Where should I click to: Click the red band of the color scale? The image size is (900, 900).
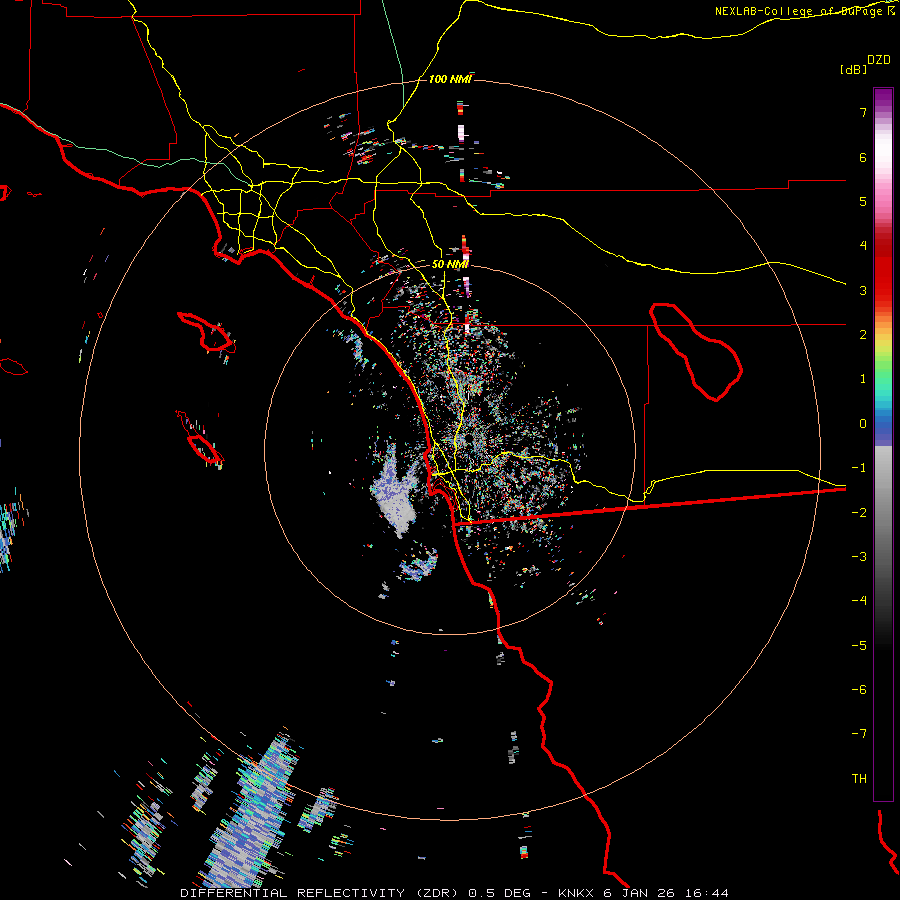[x=883, y=276]
